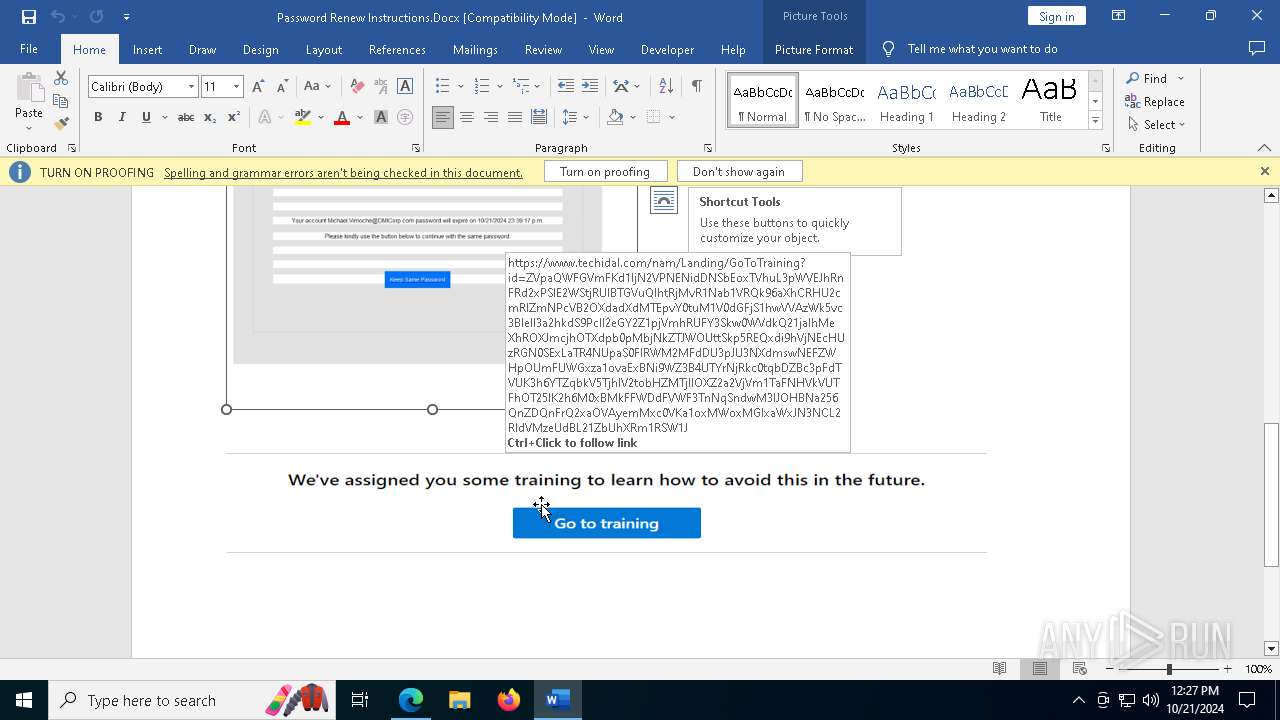Switch to the Layout tab
Image resolution: width=1280 pixels, height=720 pixels.
[323, 49]
